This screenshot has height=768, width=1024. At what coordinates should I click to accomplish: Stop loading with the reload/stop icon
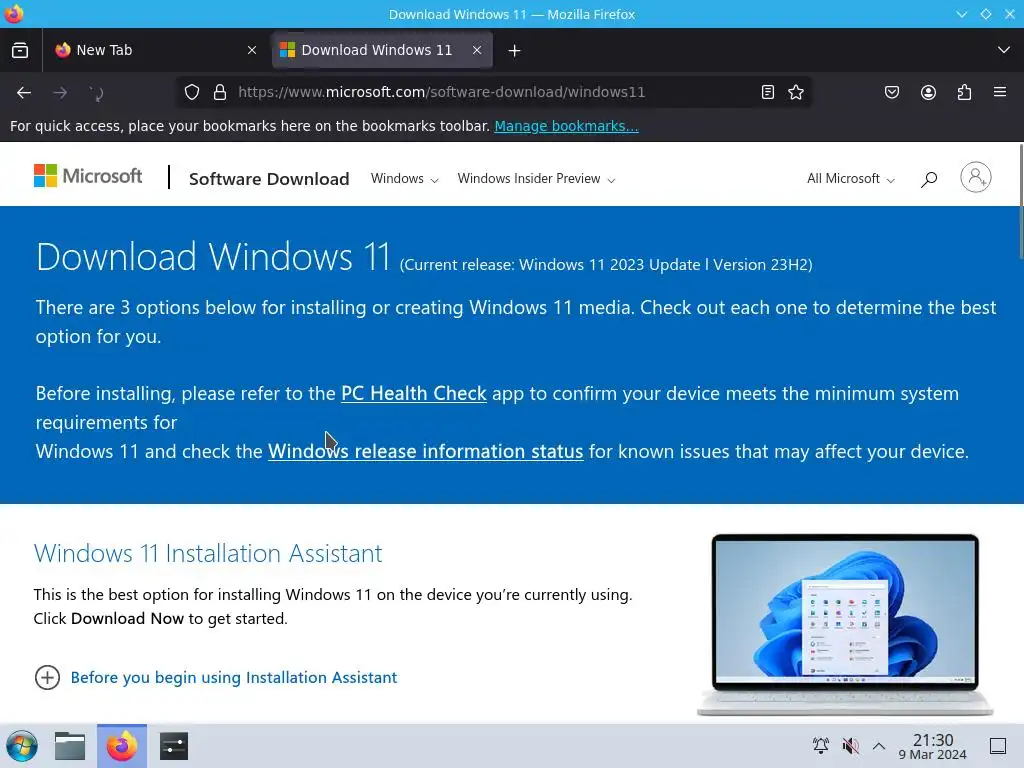(97, 93)
